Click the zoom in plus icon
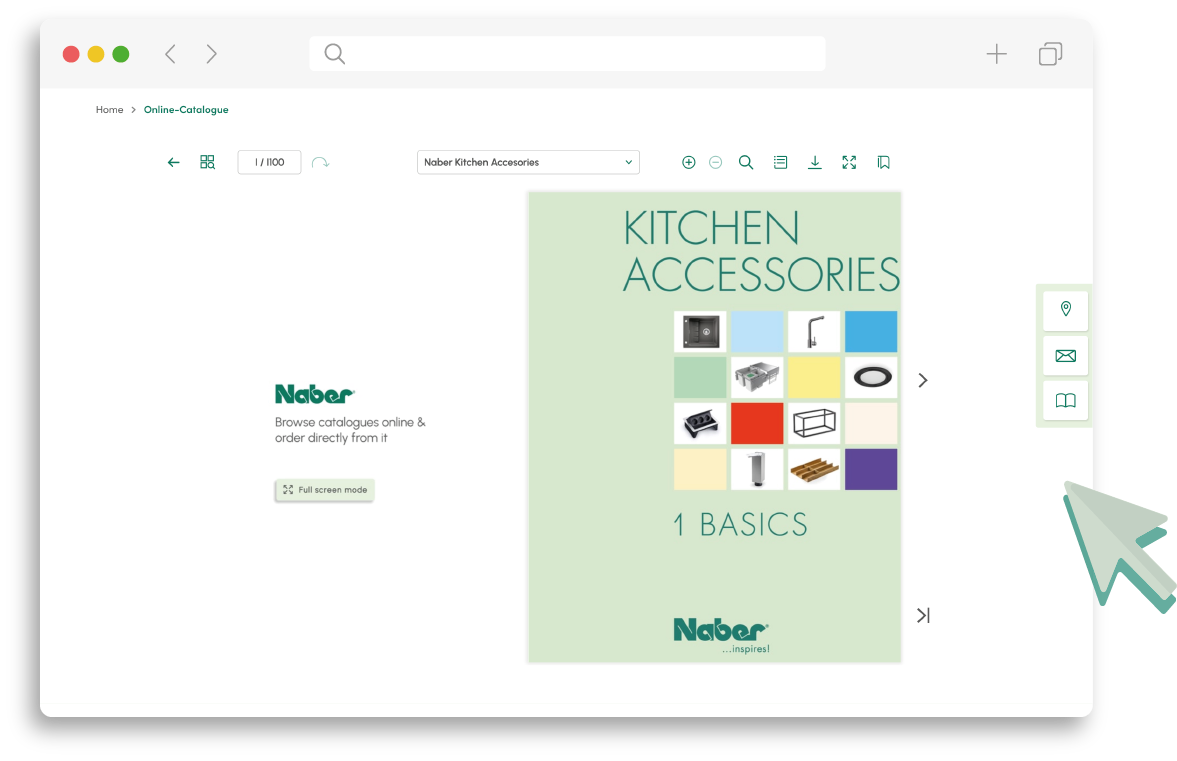The width and height of the screenshot is (1177, 761). click(688, 162)
